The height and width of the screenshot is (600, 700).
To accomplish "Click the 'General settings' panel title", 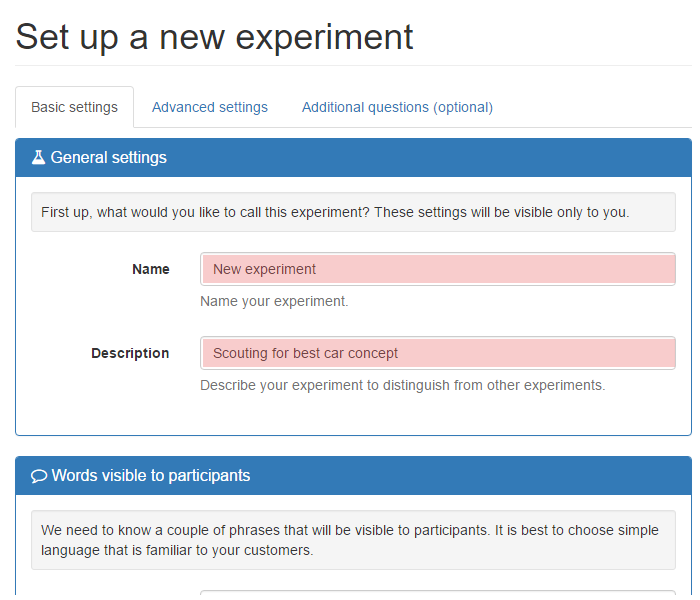I will coord(108,157).
